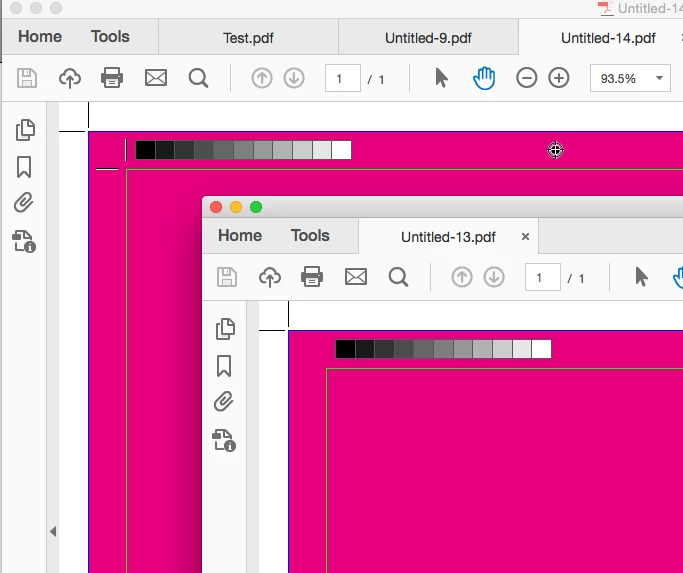Select the arrow selection tool in the back window
Image resolution: width=683 pixels, height=573 pixels.
[x=441, y=78]
